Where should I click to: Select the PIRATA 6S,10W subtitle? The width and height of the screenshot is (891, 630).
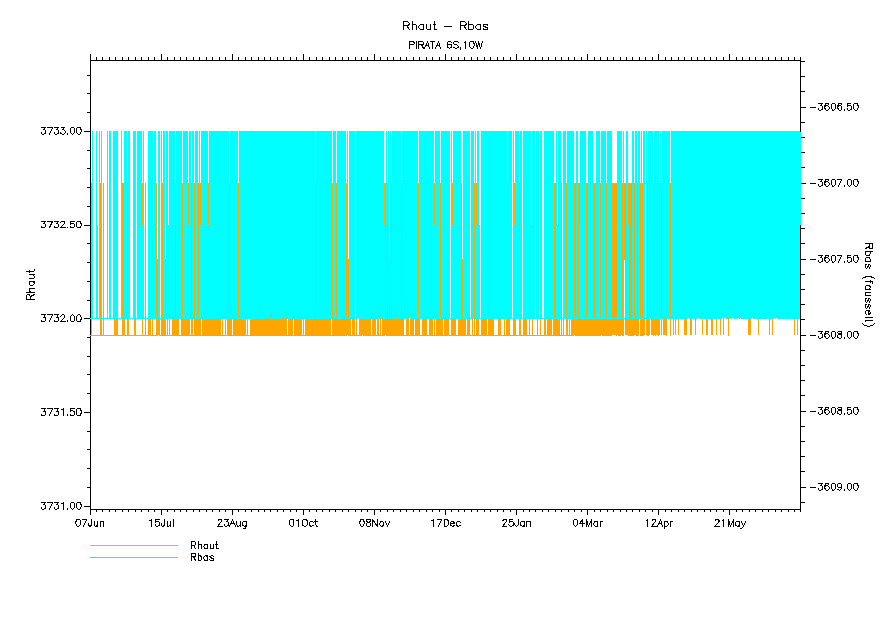pos(445,46)
